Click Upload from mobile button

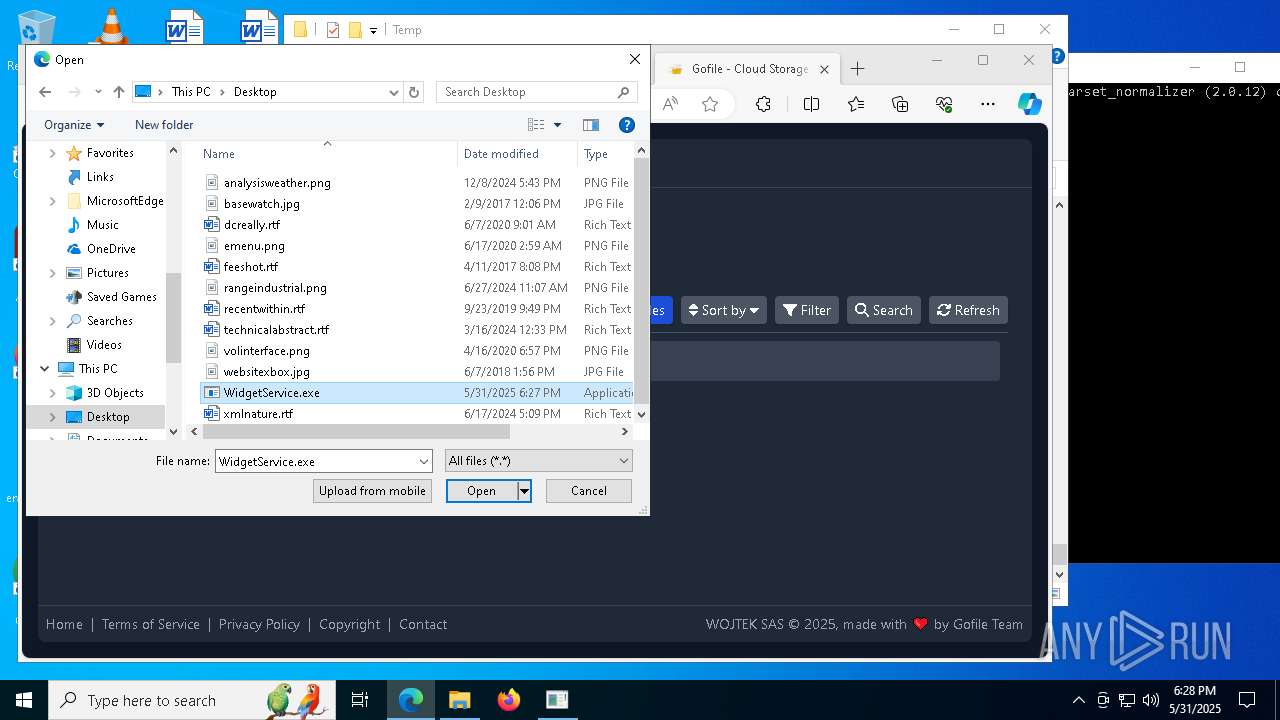click(372, 491)
